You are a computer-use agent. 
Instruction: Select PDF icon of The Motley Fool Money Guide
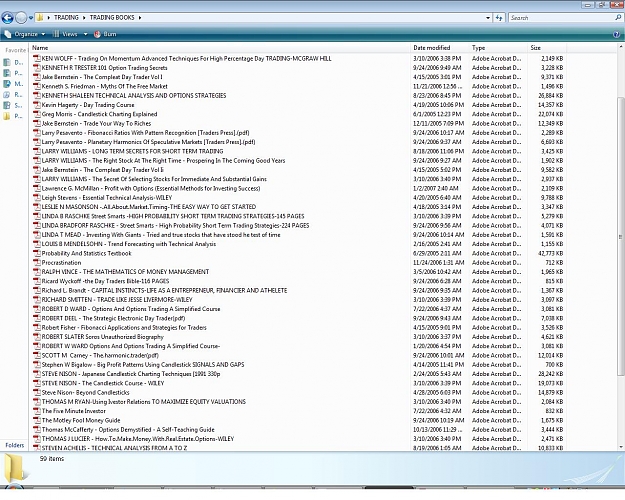37,420
